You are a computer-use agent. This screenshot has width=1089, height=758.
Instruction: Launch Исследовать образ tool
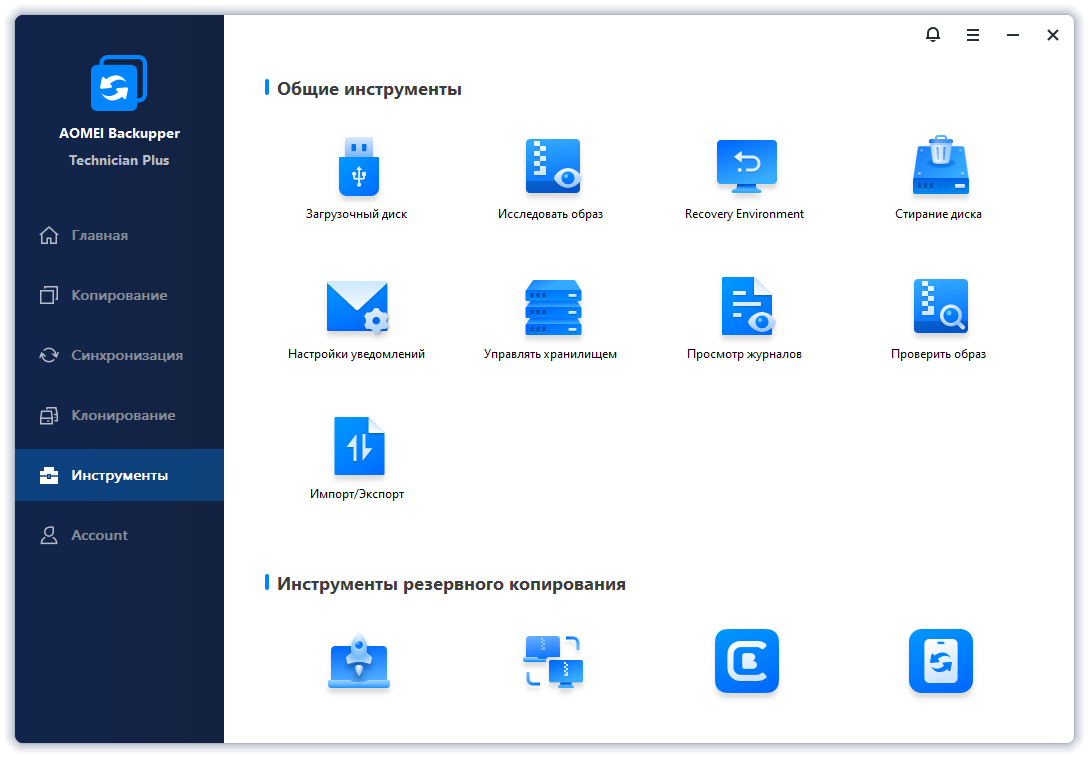tap(553, 167)
